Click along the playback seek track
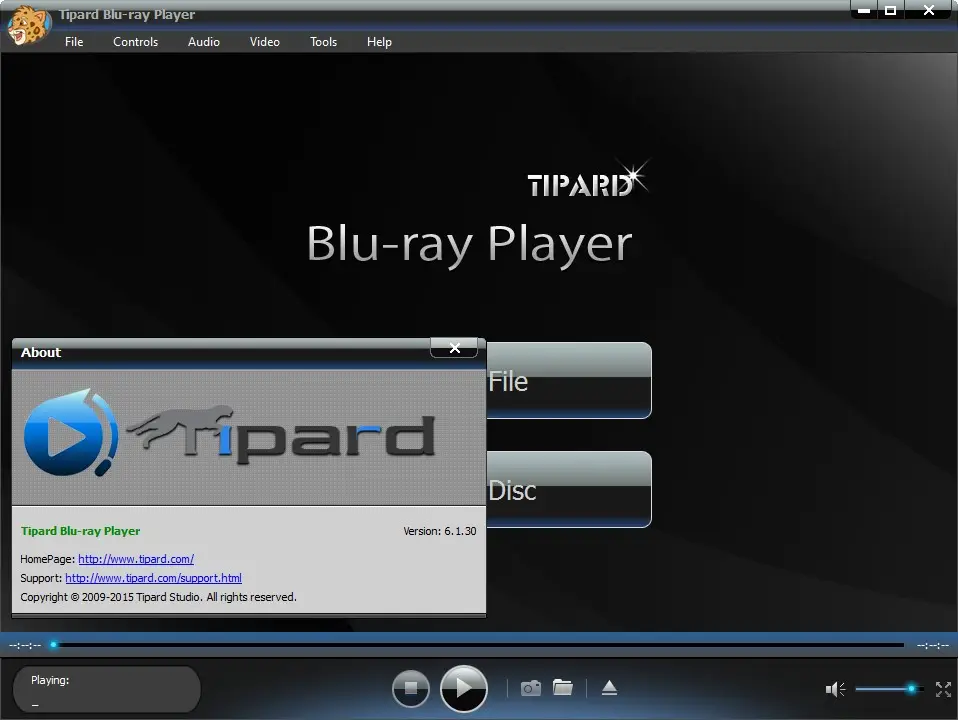 pos(480,644)
